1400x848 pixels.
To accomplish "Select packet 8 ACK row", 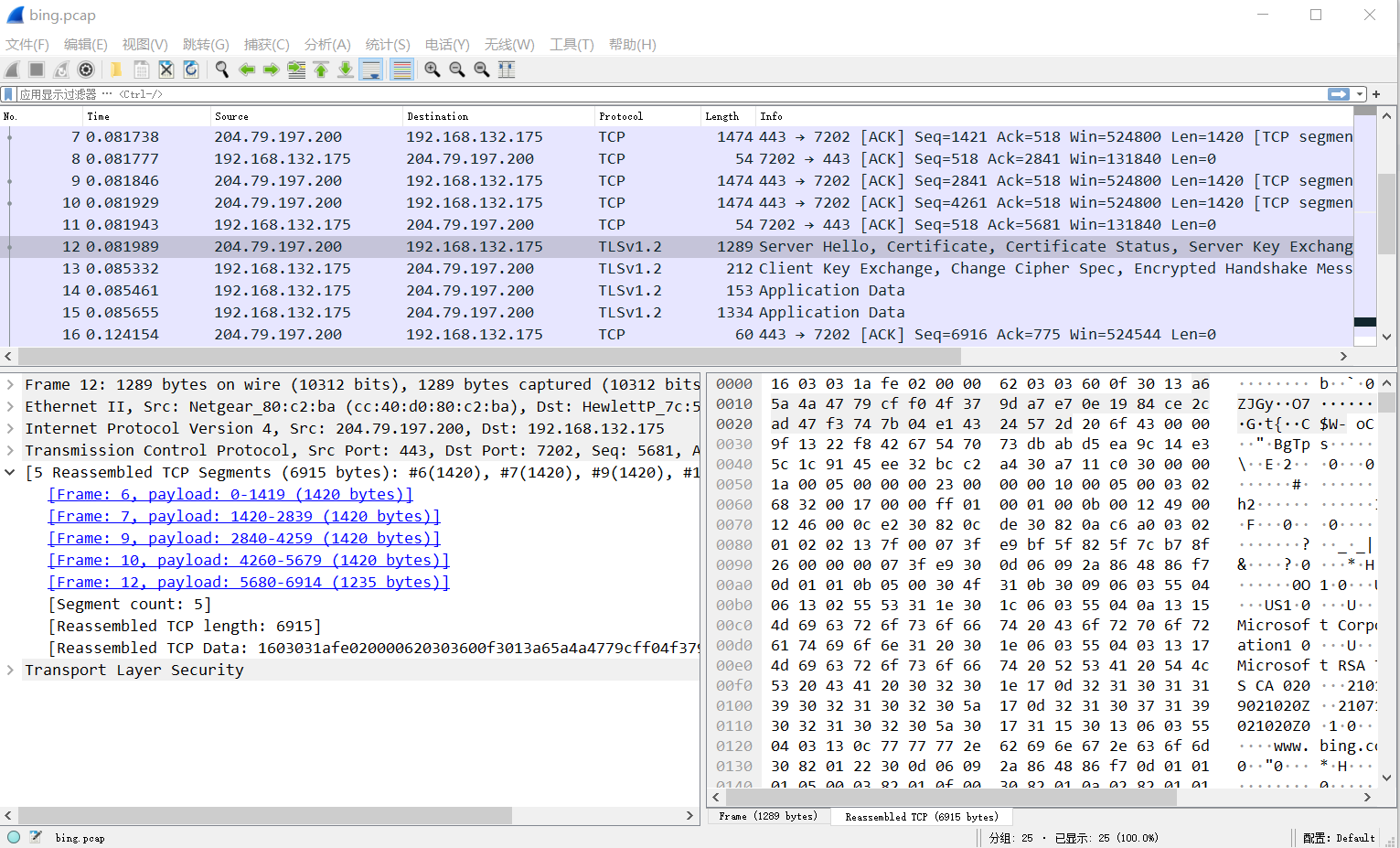I will [677, 159].
